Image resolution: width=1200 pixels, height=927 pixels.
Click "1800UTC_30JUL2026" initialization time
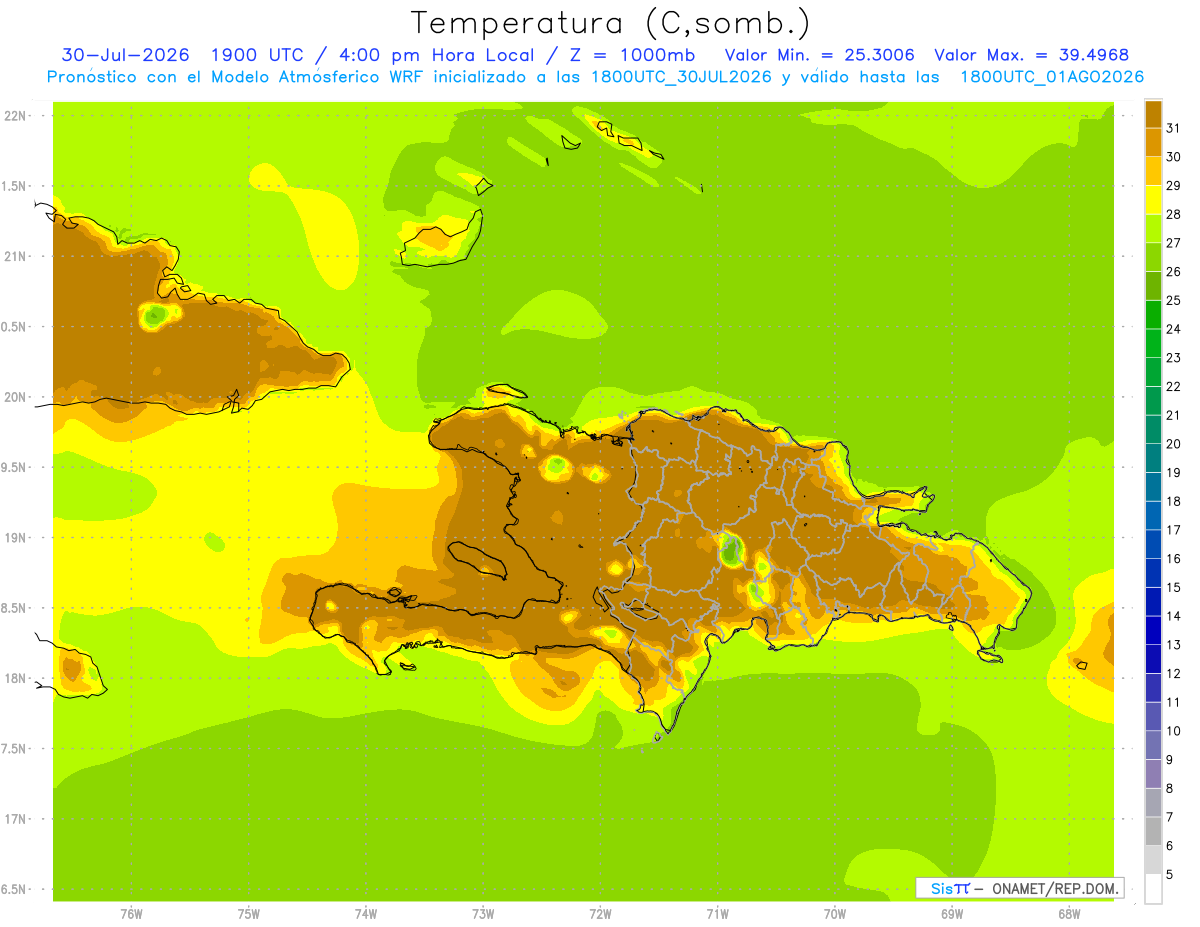(682, 77)
